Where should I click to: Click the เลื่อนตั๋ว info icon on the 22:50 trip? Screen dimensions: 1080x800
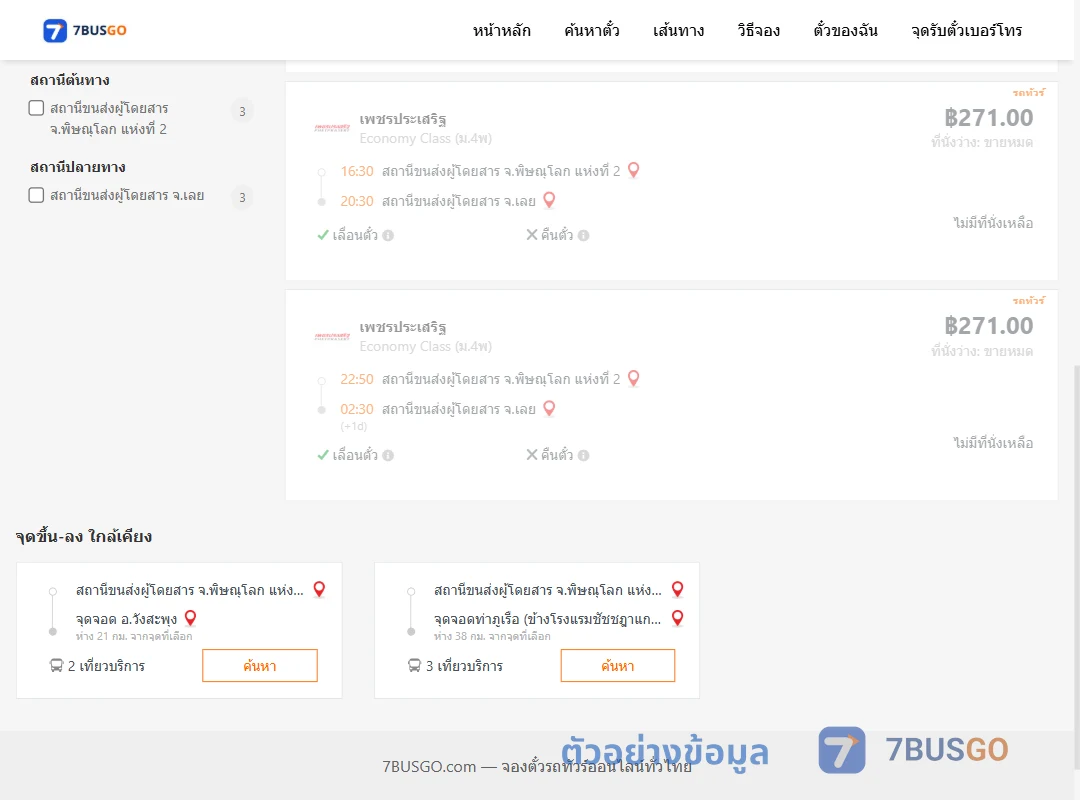coord(388,455)
